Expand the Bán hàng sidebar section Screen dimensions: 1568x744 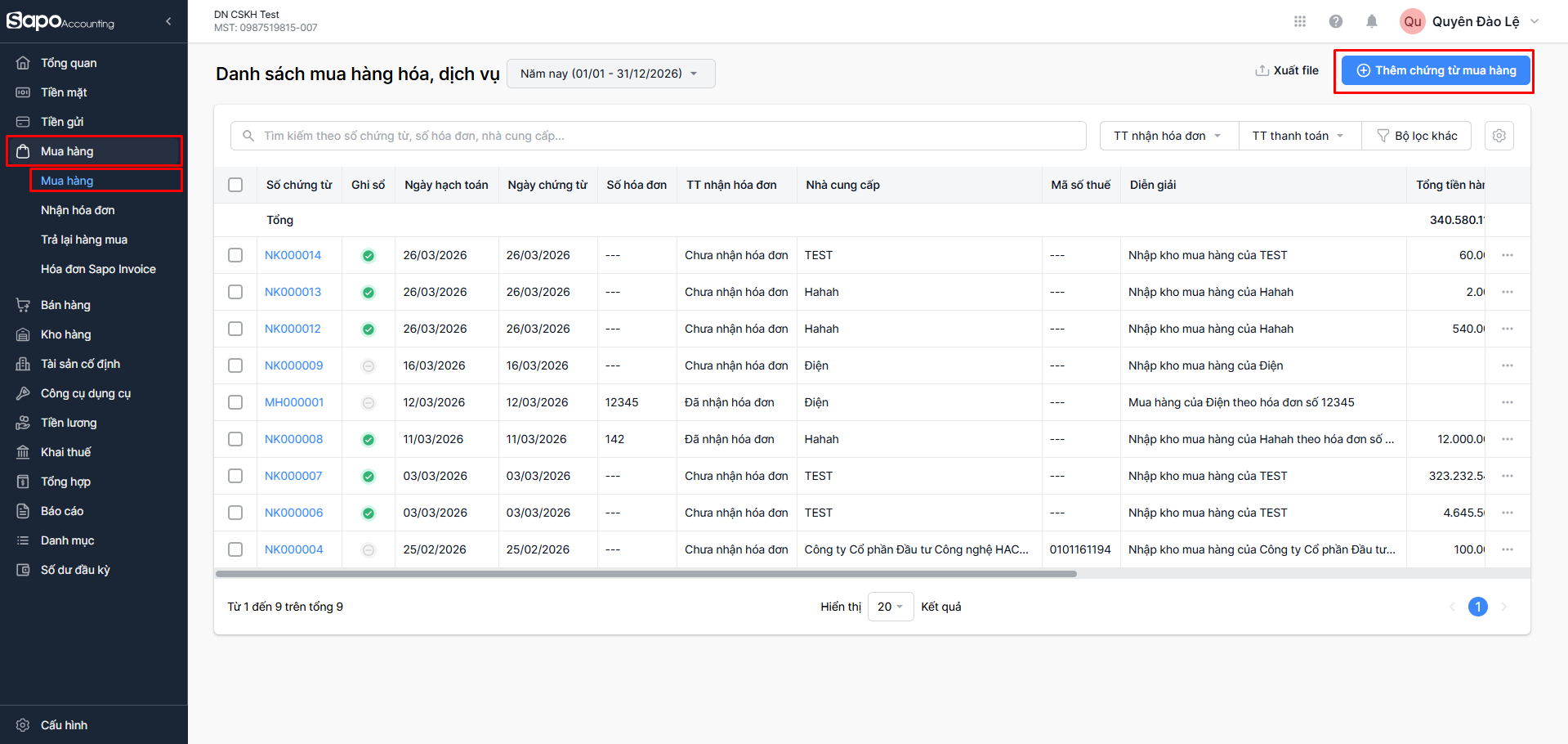(94, 305)
